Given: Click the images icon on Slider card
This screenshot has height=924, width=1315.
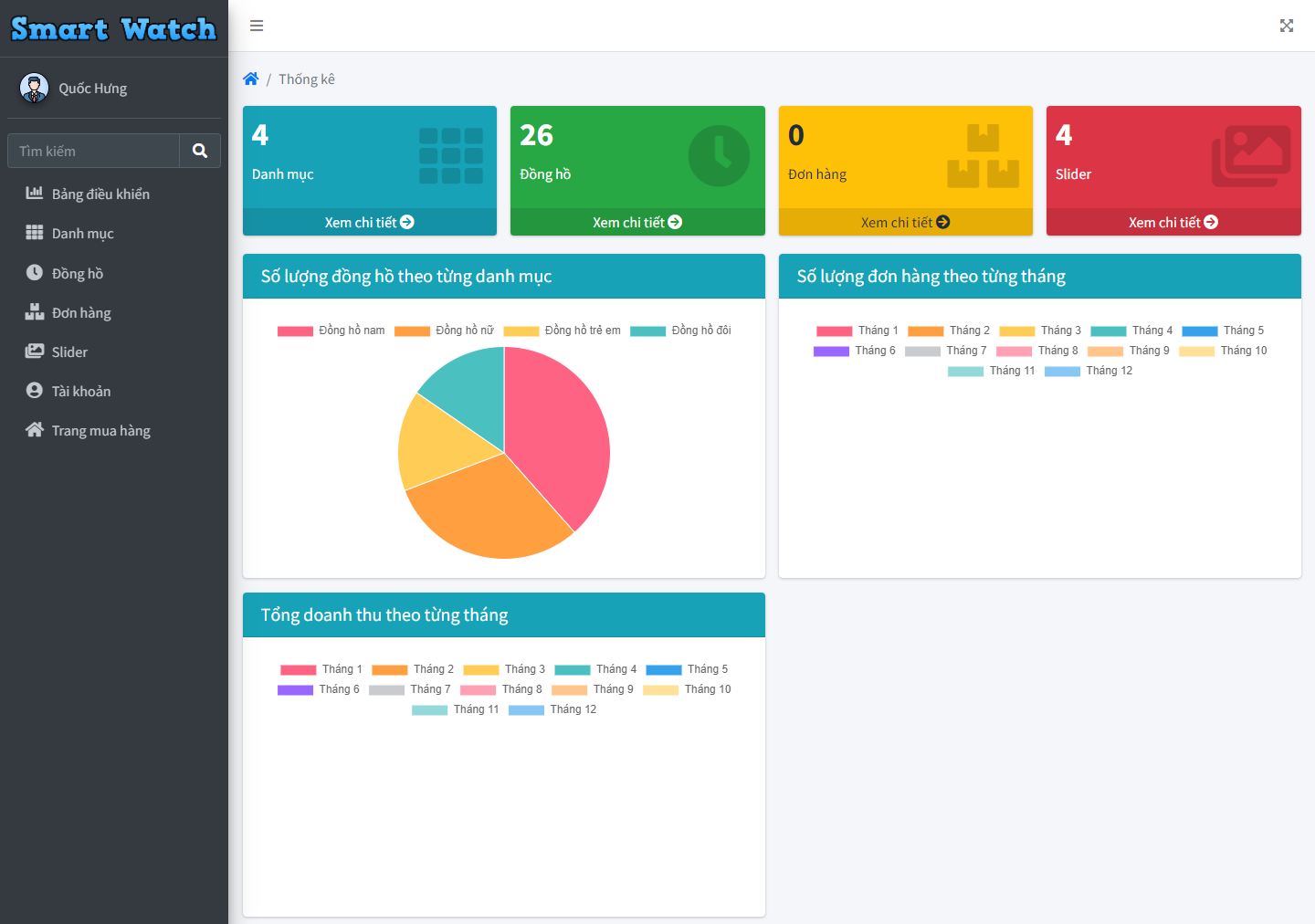Looking at the screenshot, I should click(1250, 156).
